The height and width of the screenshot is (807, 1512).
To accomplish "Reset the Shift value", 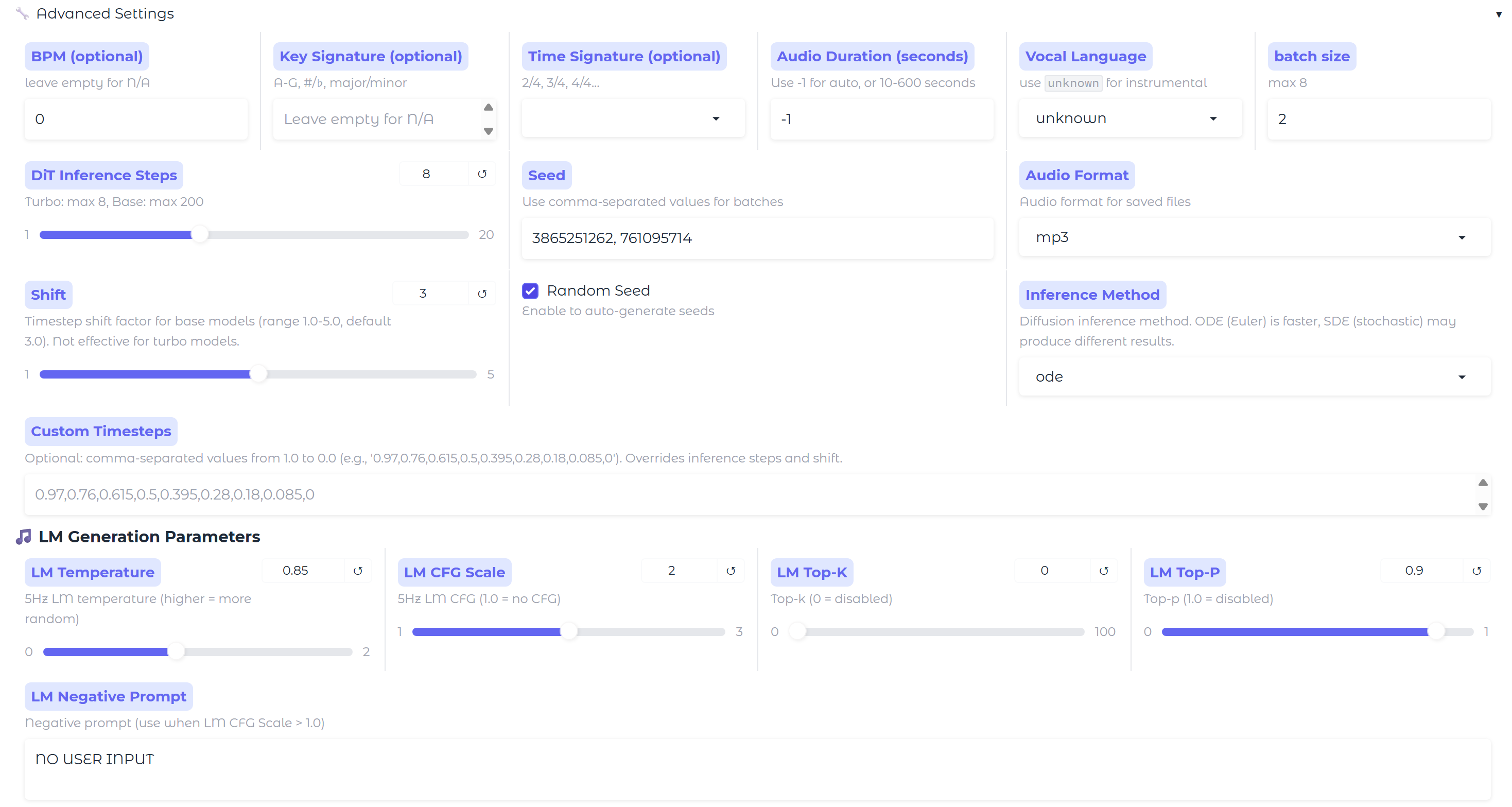I will tap(482, 294).
